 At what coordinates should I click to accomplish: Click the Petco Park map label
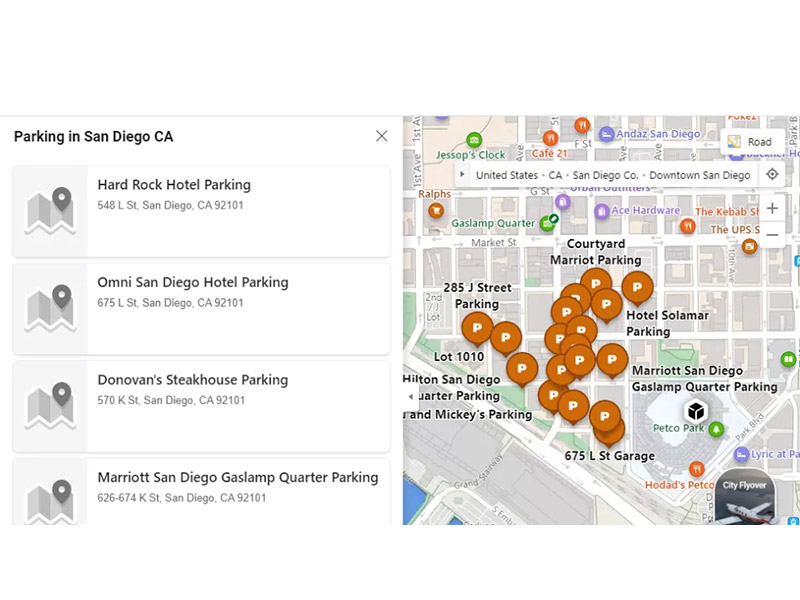pyautogui.click(x=678, y=428)
